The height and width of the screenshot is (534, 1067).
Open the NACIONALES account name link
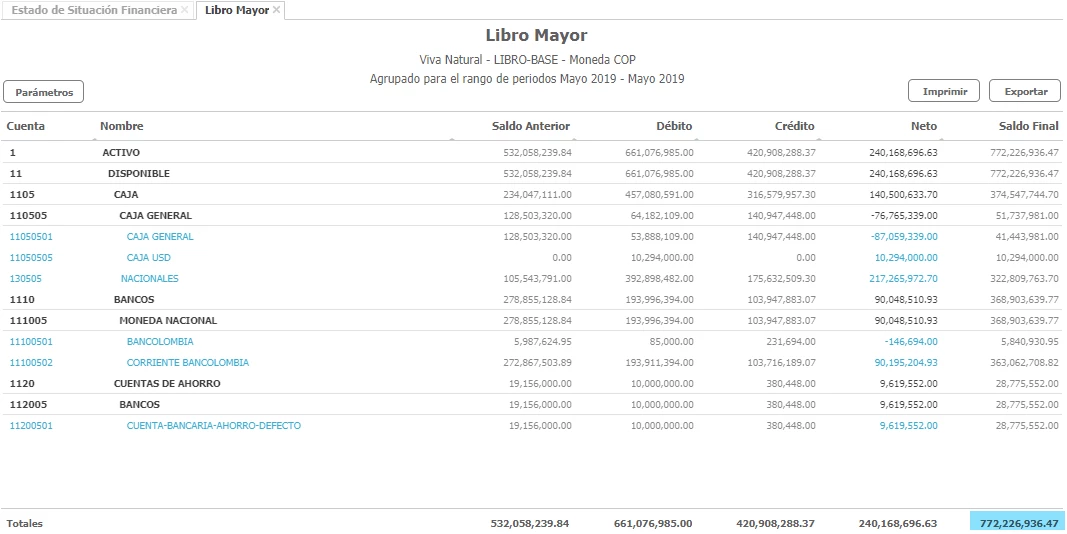pyautogui.click(x=149, y=279)
